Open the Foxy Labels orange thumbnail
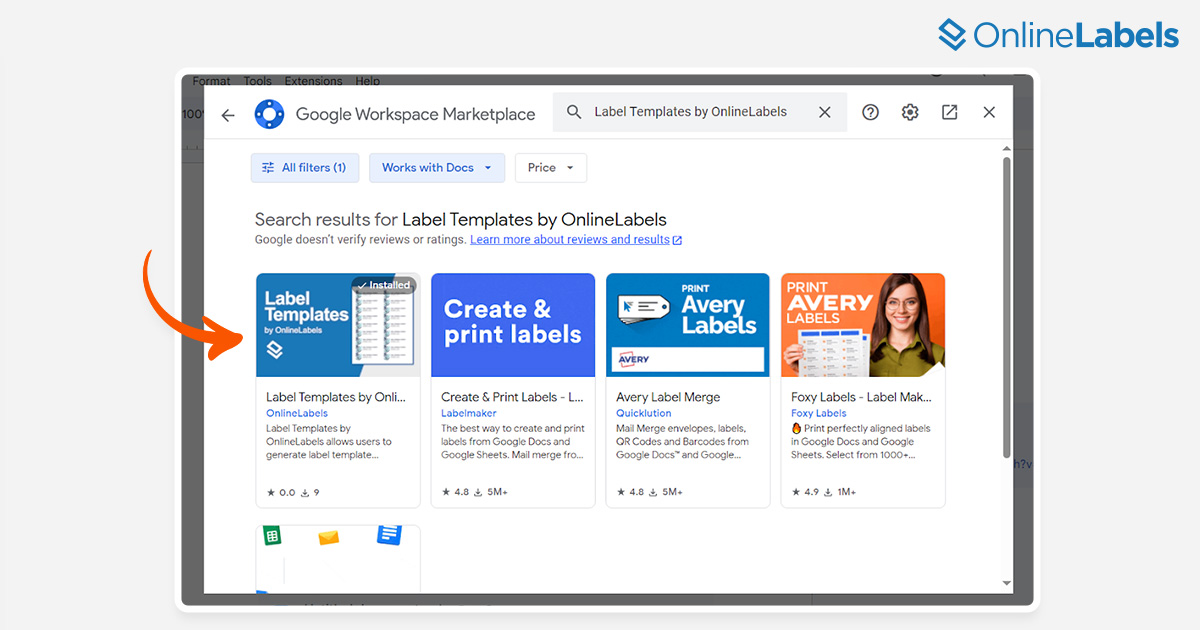The height and width of the screenshot is (630, 1200). tap(863, 325)
